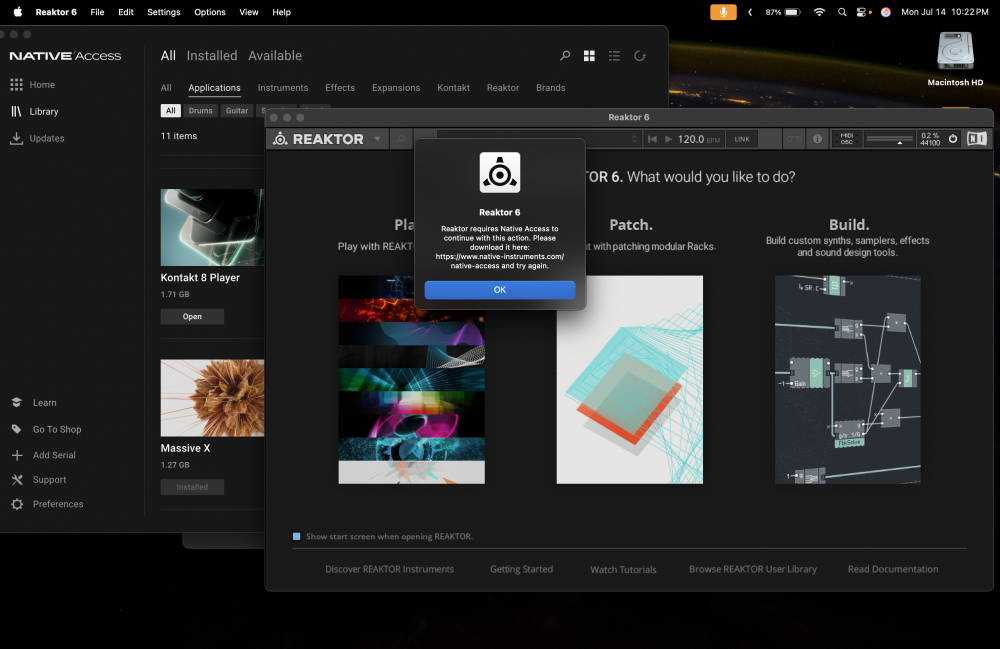This screenshot has width=1000, height=649.
Task: Click the Native Access refresh icon
Action: (x=640, y=56)
